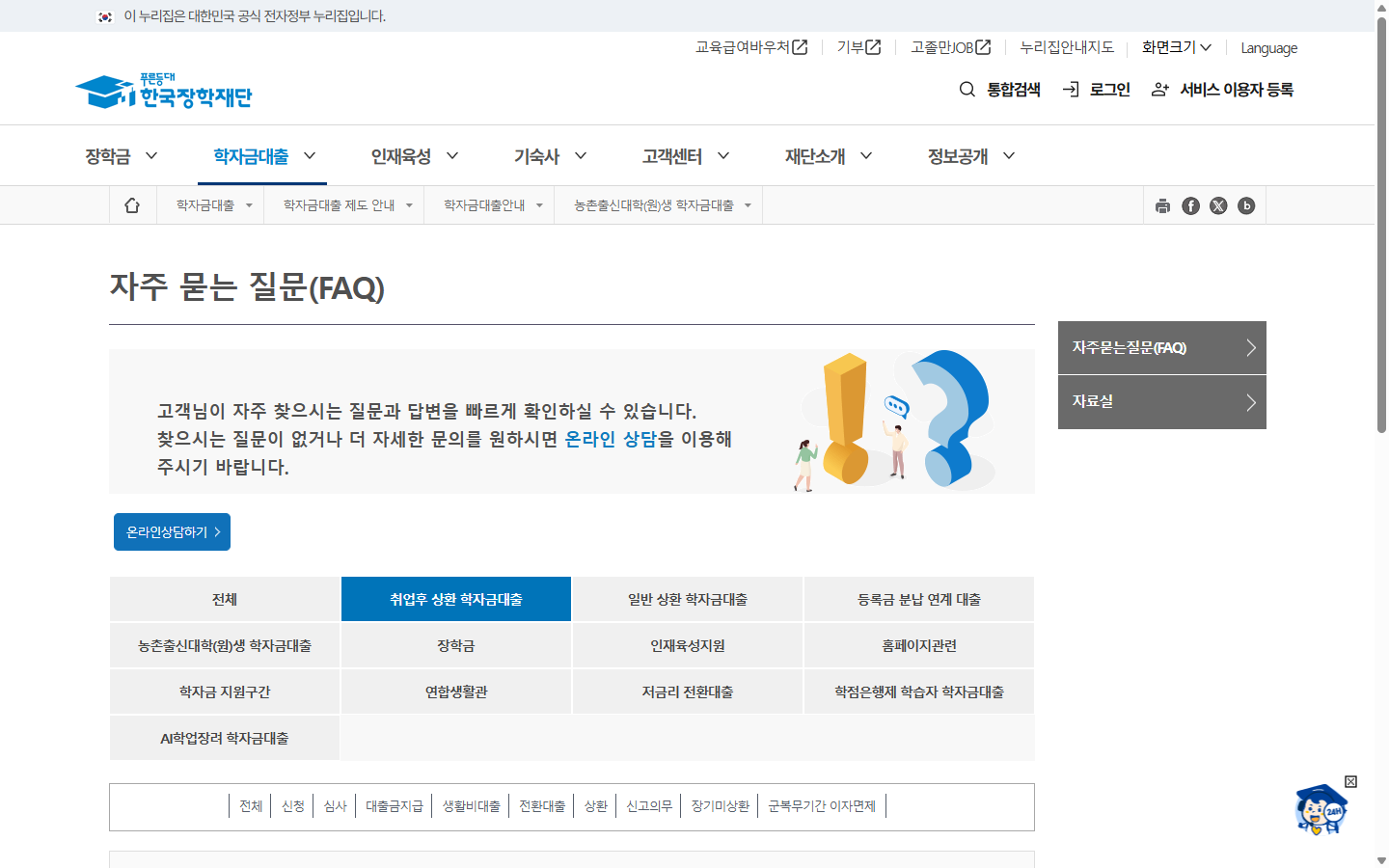This screenshot has height=868, width=1389.
Task: Click the print page icon
Action: click(x=1162, y=205)
